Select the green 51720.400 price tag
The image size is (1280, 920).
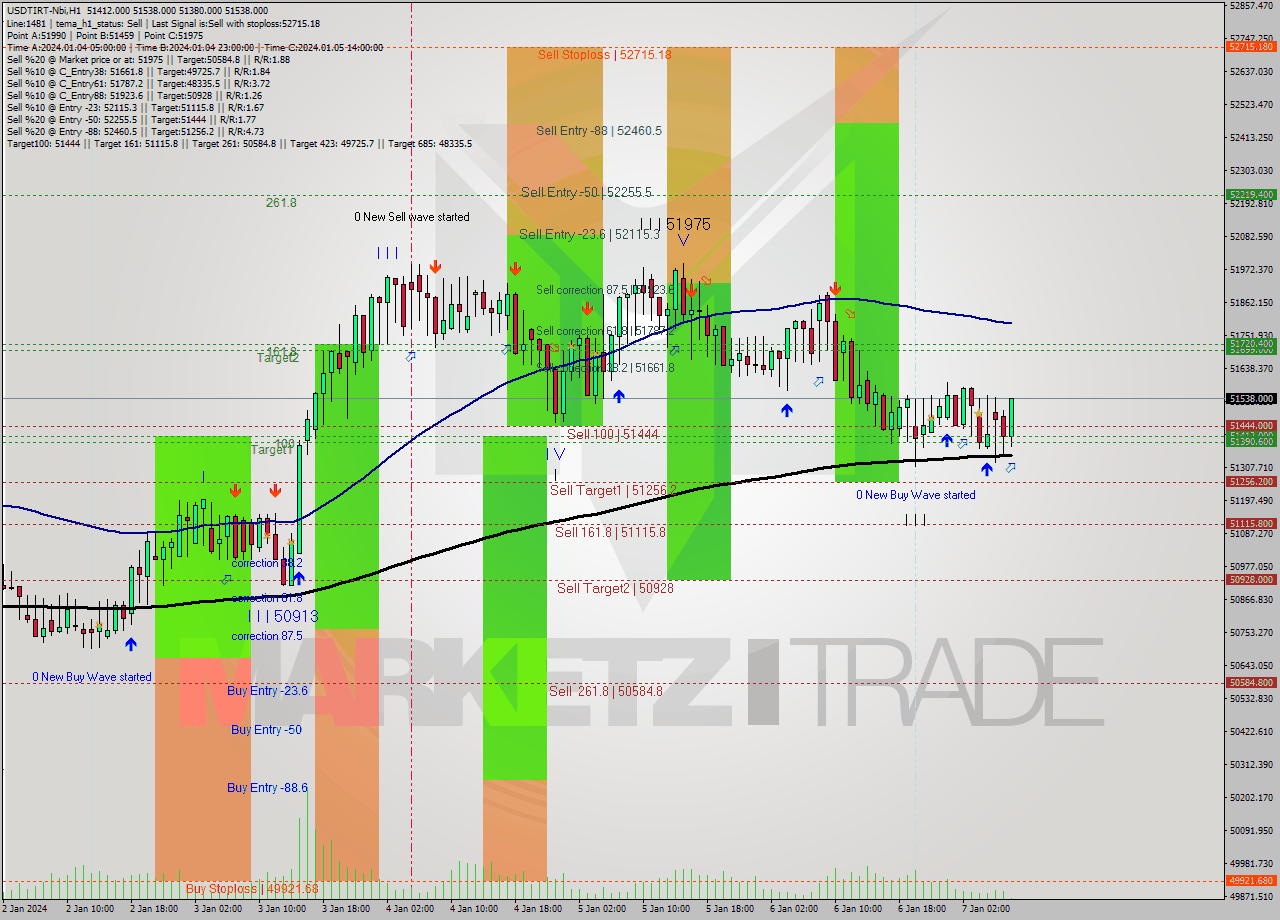point(1251,343)
